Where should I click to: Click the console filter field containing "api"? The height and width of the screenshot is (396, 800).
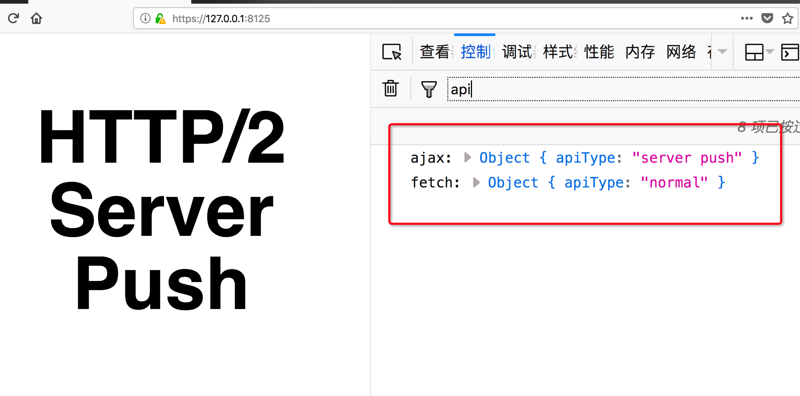(x=623, y=89)
